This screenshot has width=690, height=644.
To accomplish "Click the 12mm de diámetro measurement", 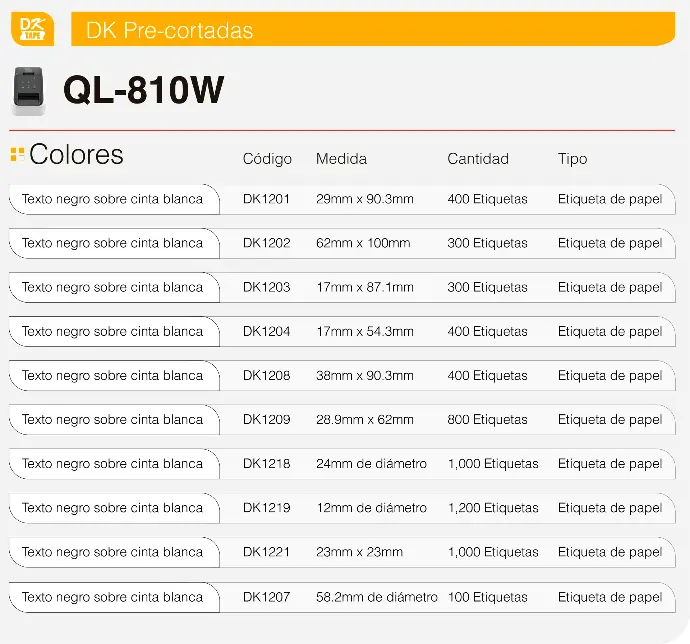I will coord(371,508).
